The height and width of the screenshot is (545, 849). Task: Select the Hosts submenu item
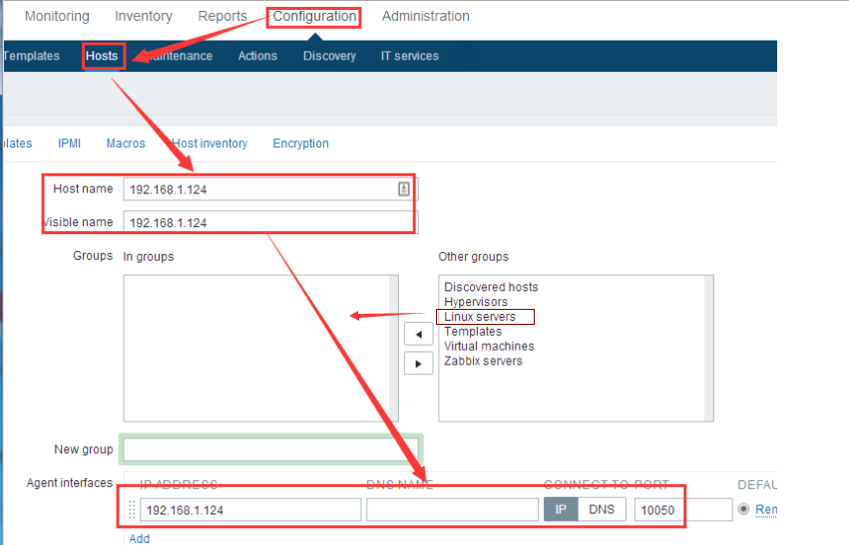click(x=102, y=56)
